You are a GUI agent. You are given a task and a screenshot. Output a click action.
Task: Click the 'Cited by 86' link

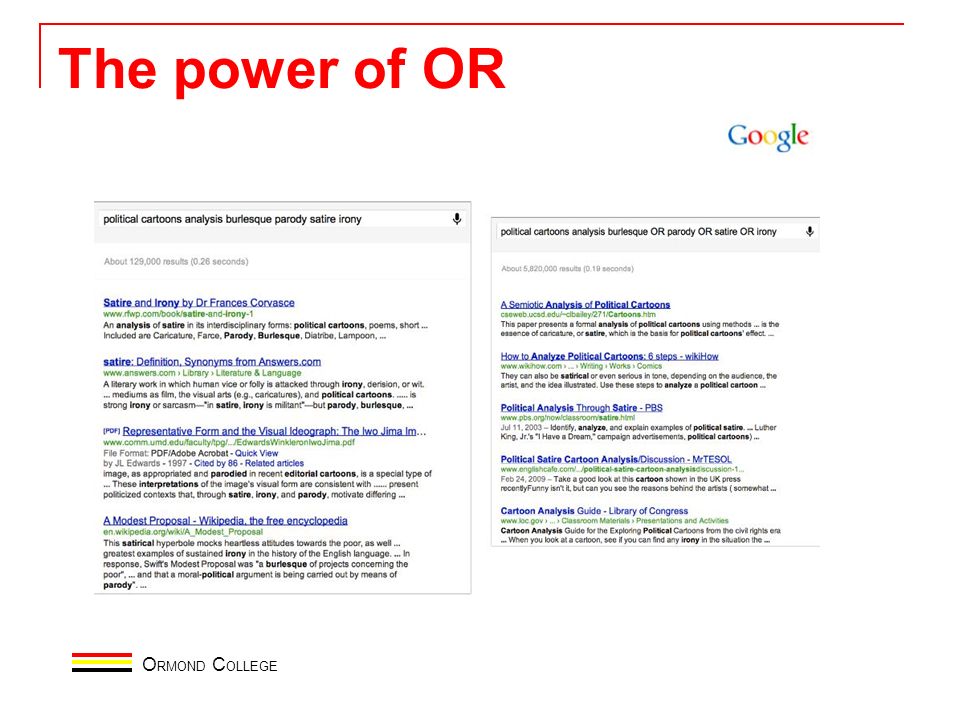click(x=216, y=463)
